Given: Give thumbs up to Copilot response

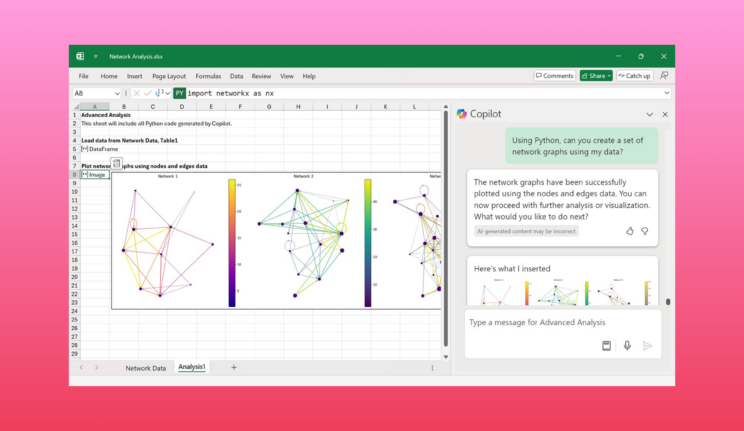Looking at the screenshot, I should (x=630, y=231).
